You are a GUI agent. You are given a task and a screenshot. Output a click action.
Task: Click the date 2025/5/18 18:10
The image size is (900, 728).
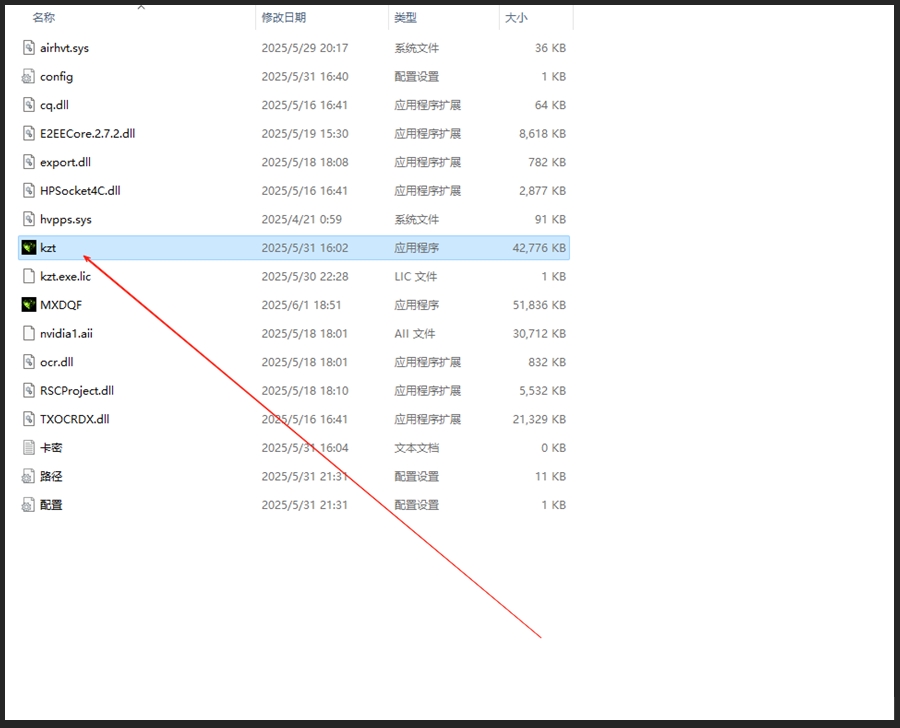point(305,391)
